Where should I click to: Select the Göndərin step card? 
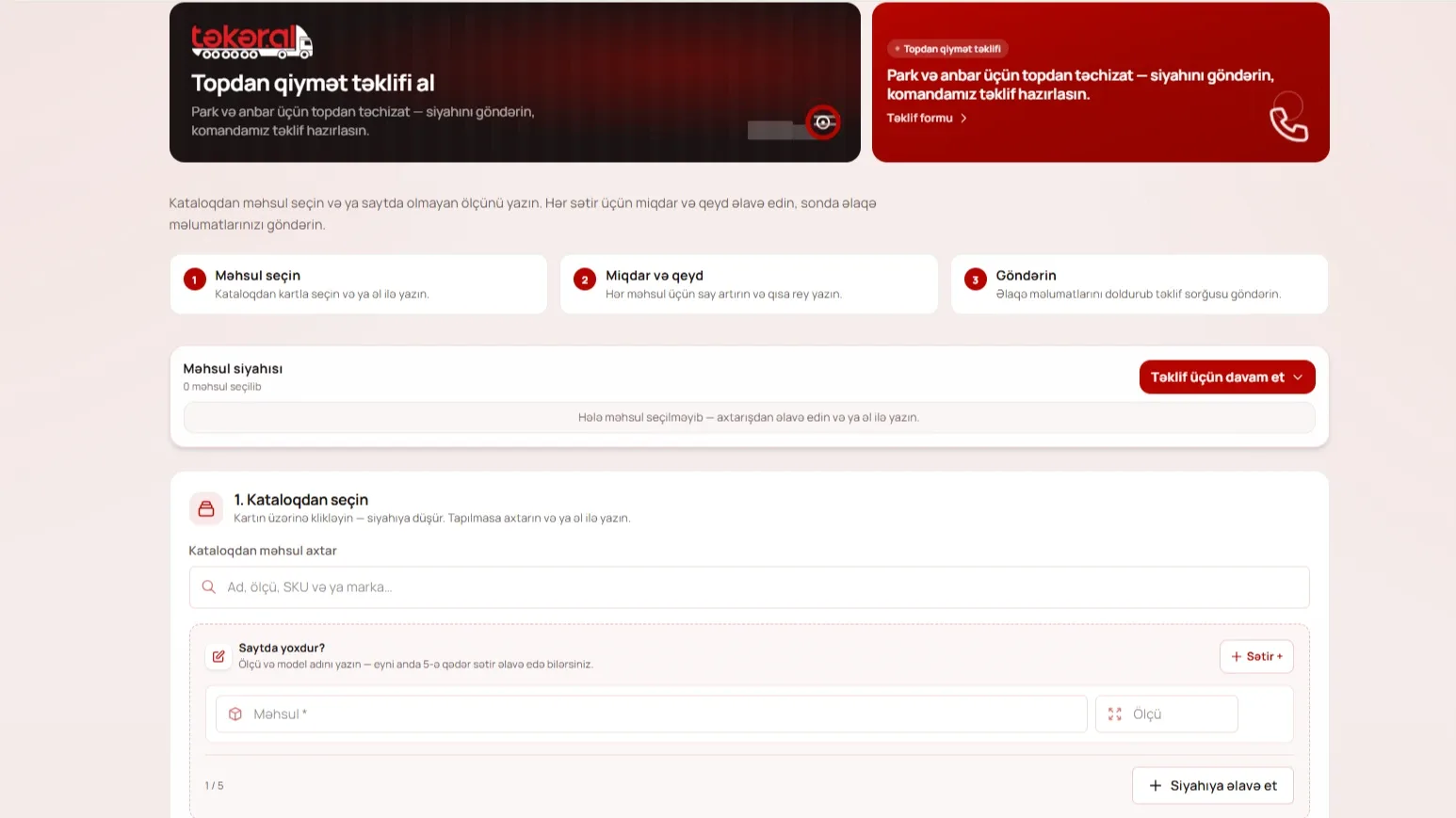pos(1140,284)
